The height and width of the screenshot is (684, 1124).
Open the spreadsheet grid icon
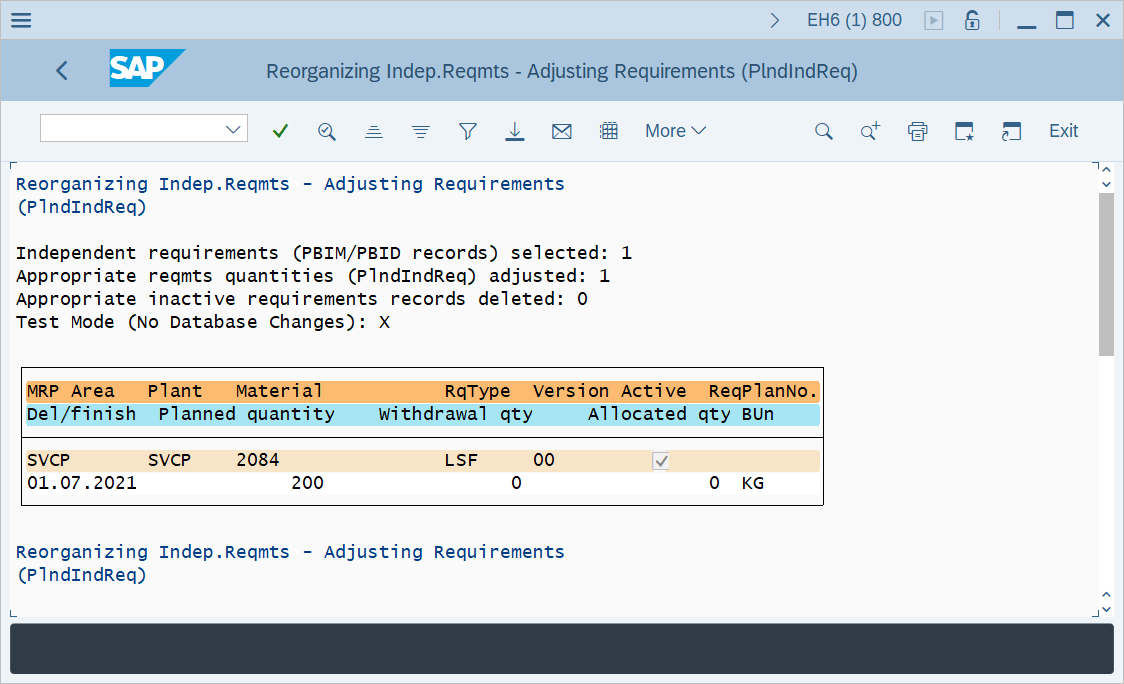coord(608,131)
